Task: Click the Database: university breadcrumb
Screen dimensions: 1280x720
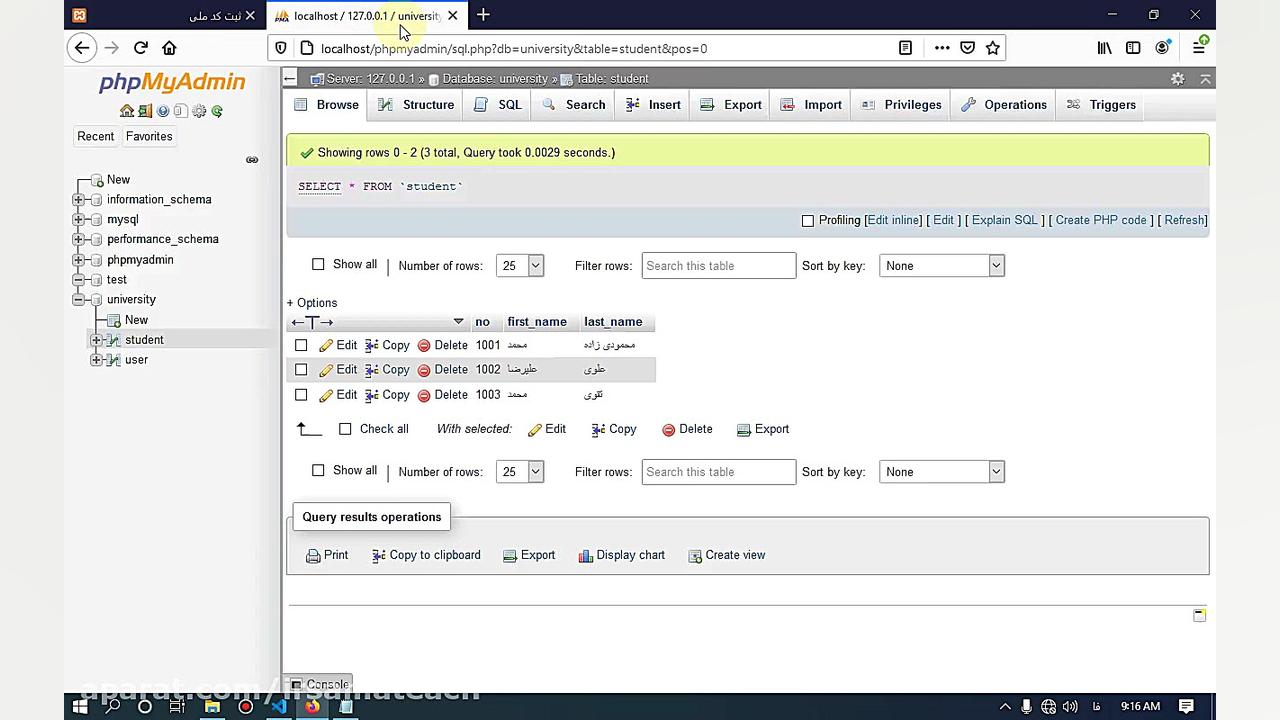Action: [495, 79]
